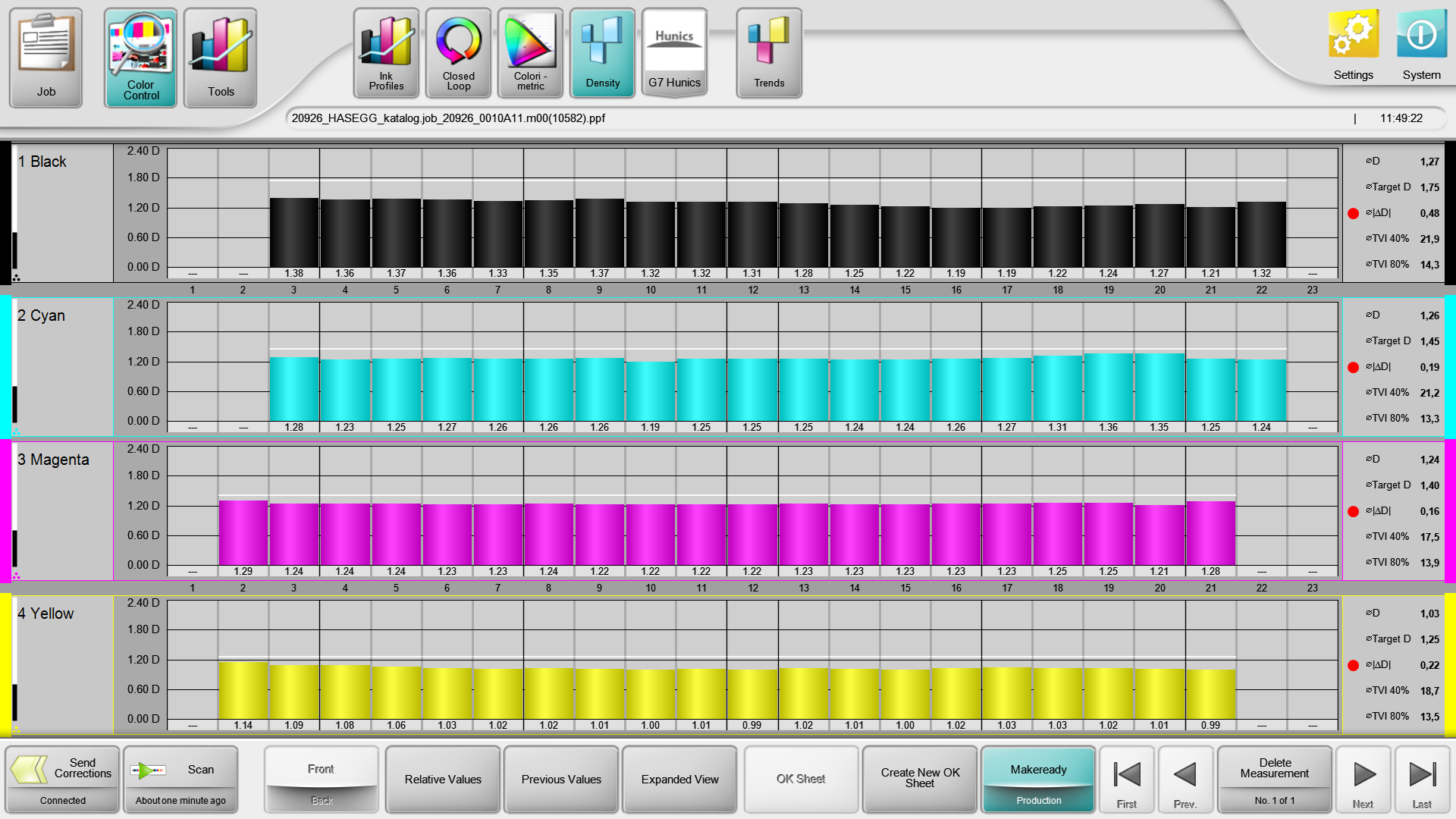This screenshot has width=1456, height=819.
Task: Click the Black red delta-D indicator
Action: (1353, 214)
